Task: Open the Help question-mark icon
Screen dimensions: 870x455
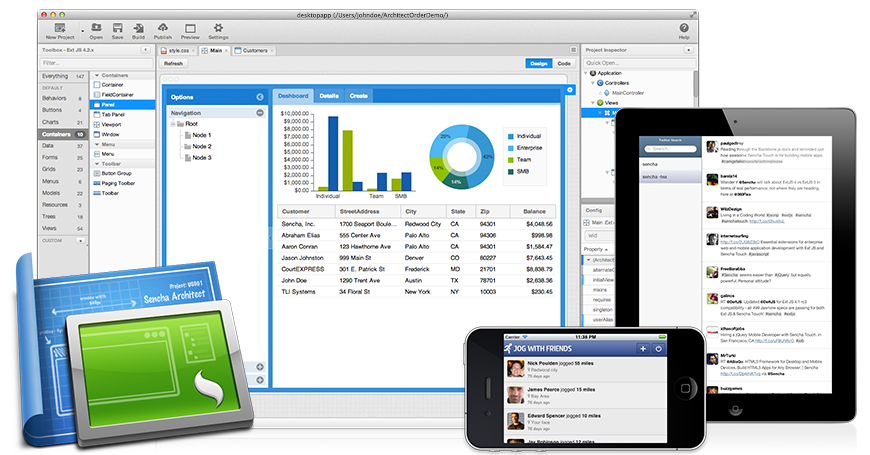Action: (x=684, y=28)
